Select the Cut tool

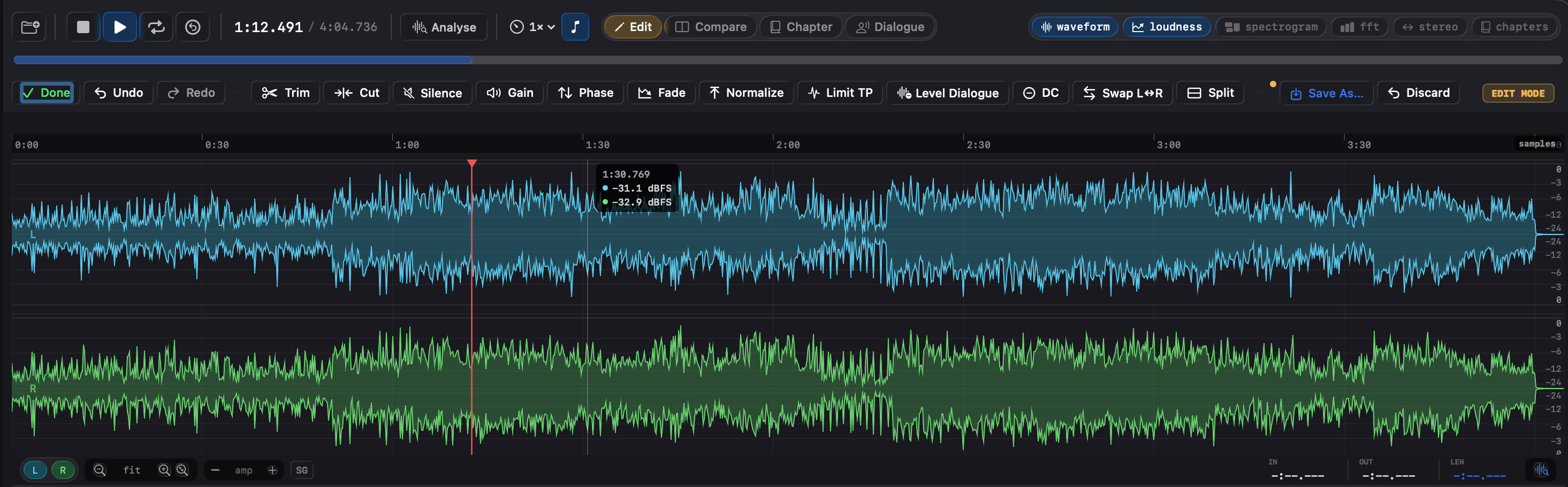coord(357,93)
